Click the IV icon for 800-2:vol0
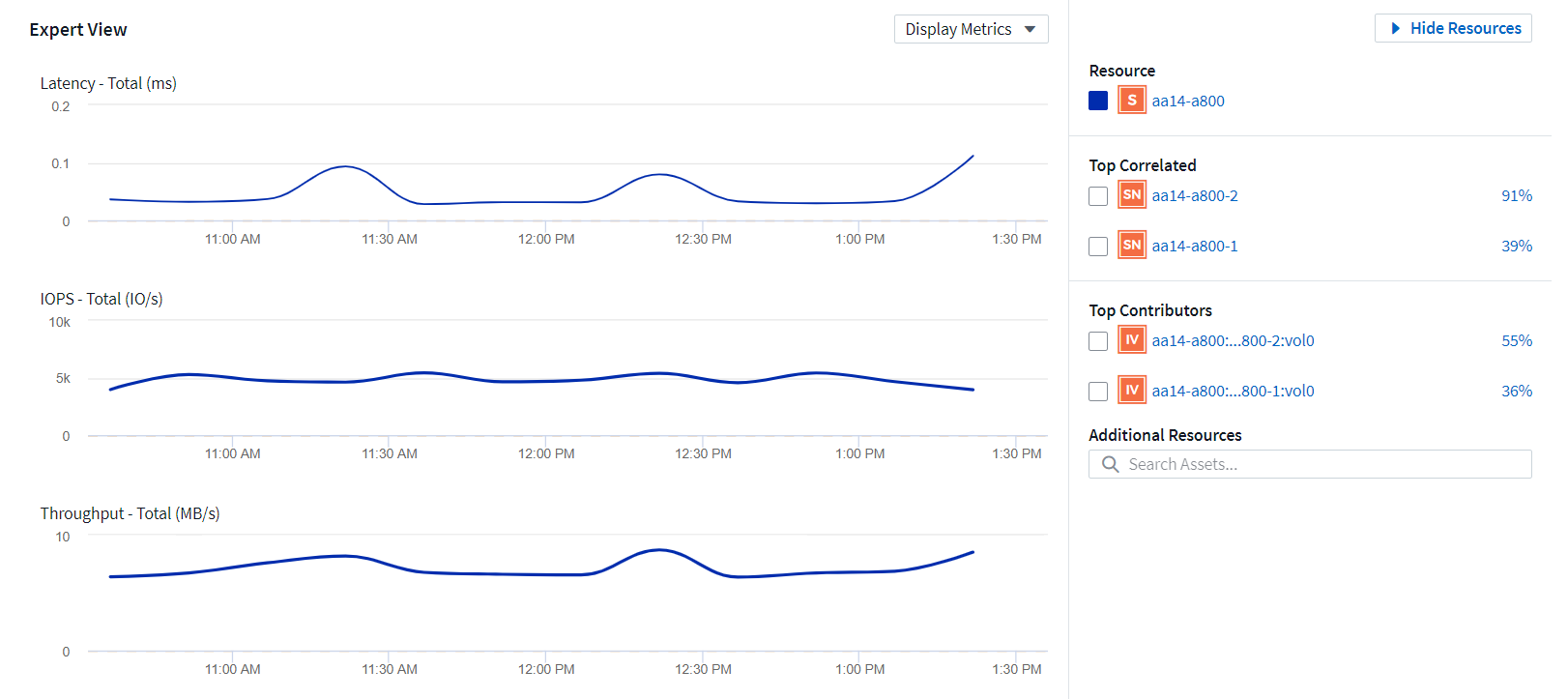The height and width of the screenshot is (699, 1568). pos(1132,340)
